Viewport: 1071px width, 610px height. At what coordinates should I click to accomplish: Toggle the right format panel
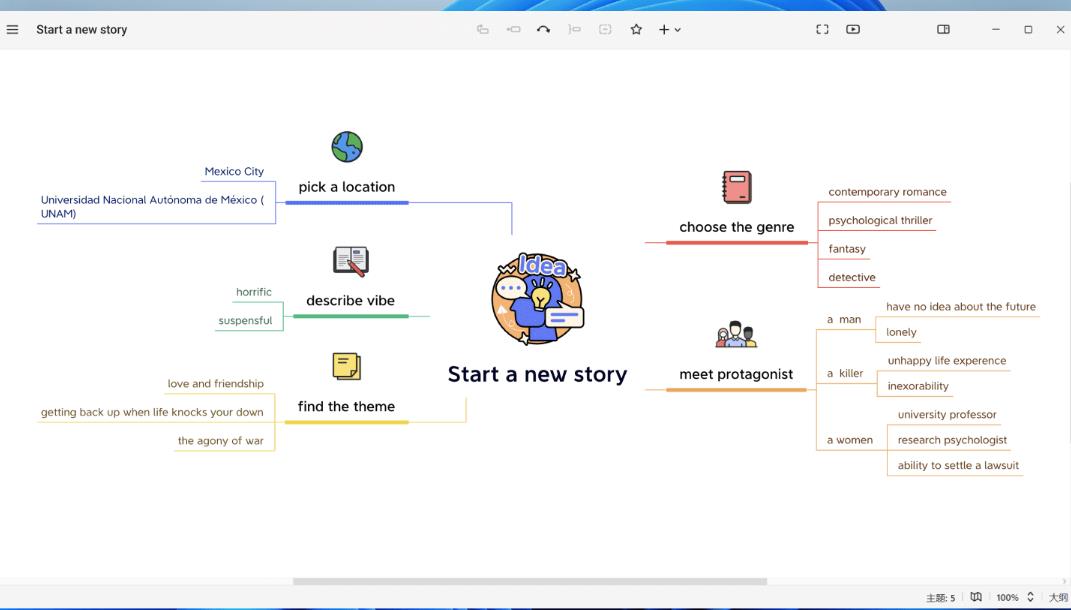pyautogui.click(x=943, y=29)
